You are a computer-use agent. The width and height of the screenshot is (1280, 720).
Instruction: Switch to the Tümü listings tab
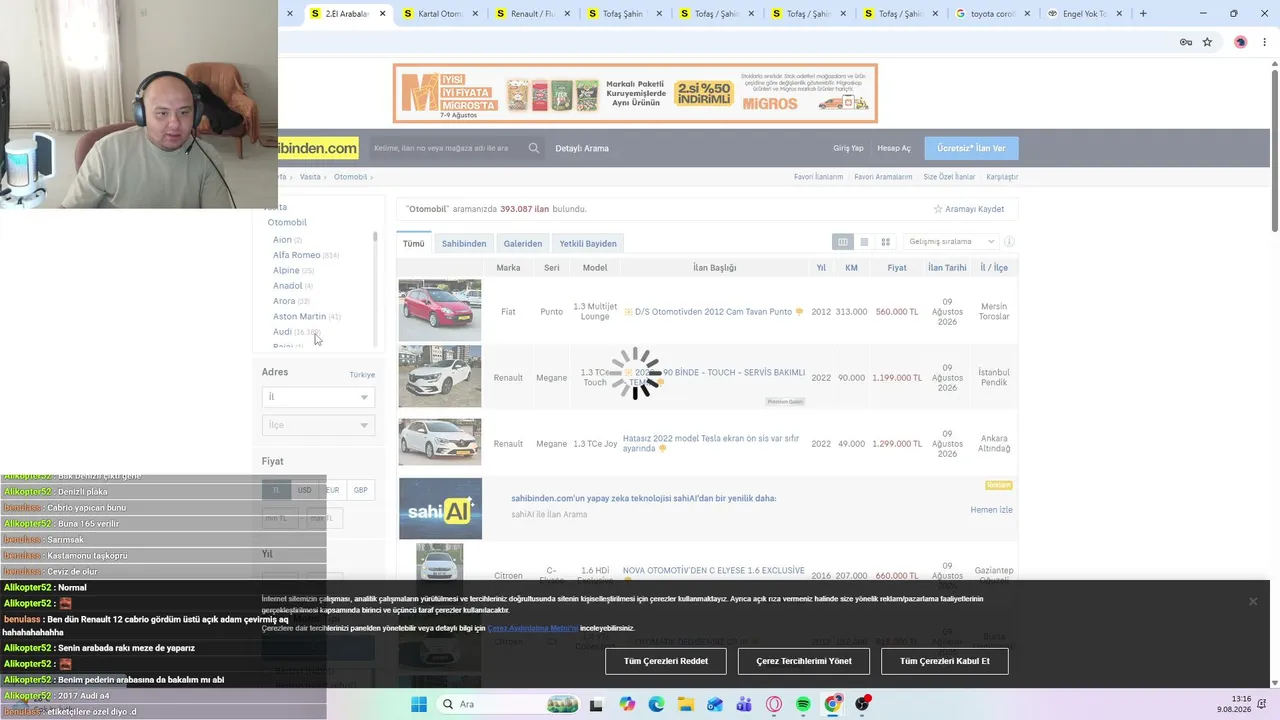click(414, 243)
